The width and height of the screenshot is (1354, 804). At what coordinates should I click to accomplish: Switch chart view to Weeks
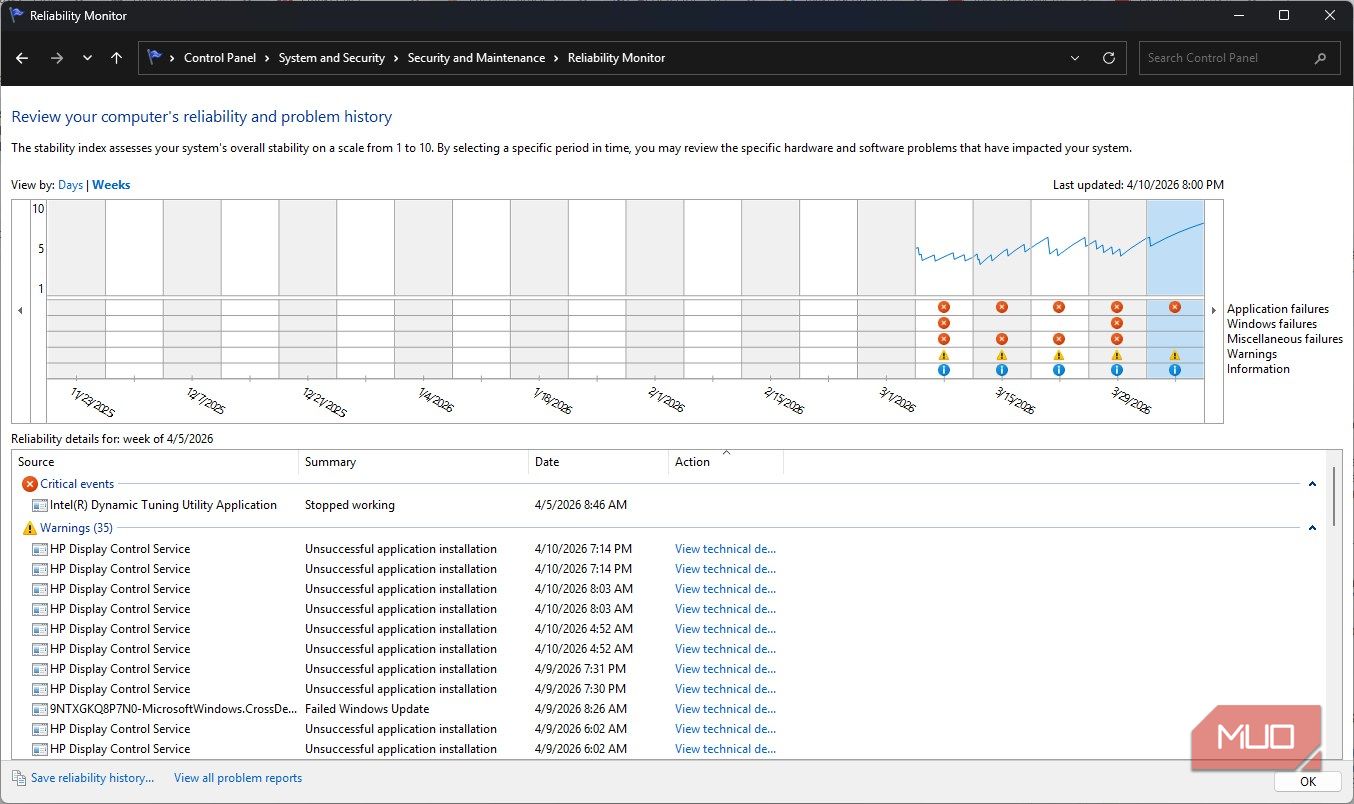pos(111,185)
